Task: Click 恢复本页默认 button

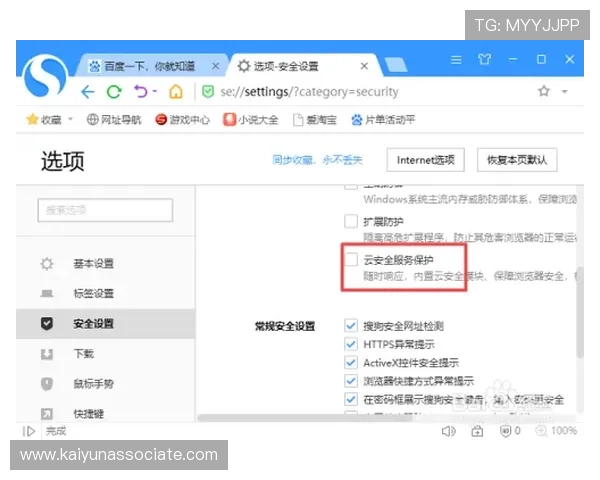Action: (517, 160)
